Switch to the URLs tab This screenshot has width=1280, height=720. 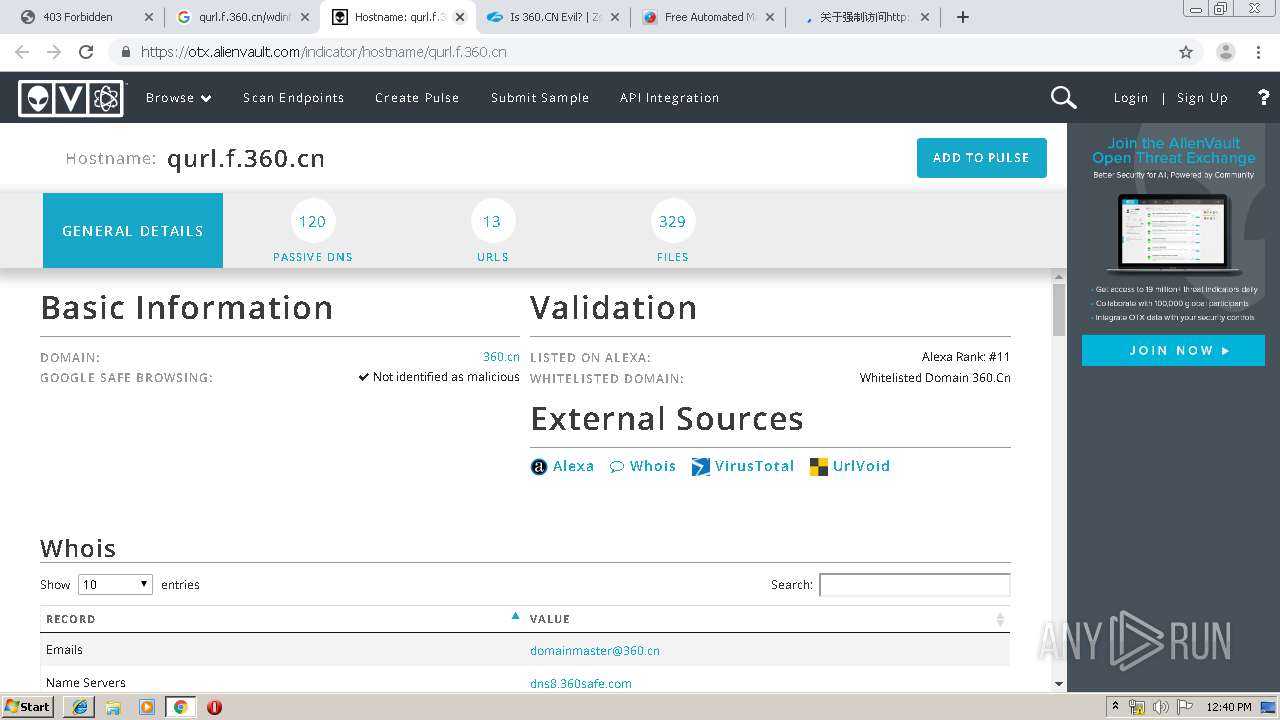(493, 232)
